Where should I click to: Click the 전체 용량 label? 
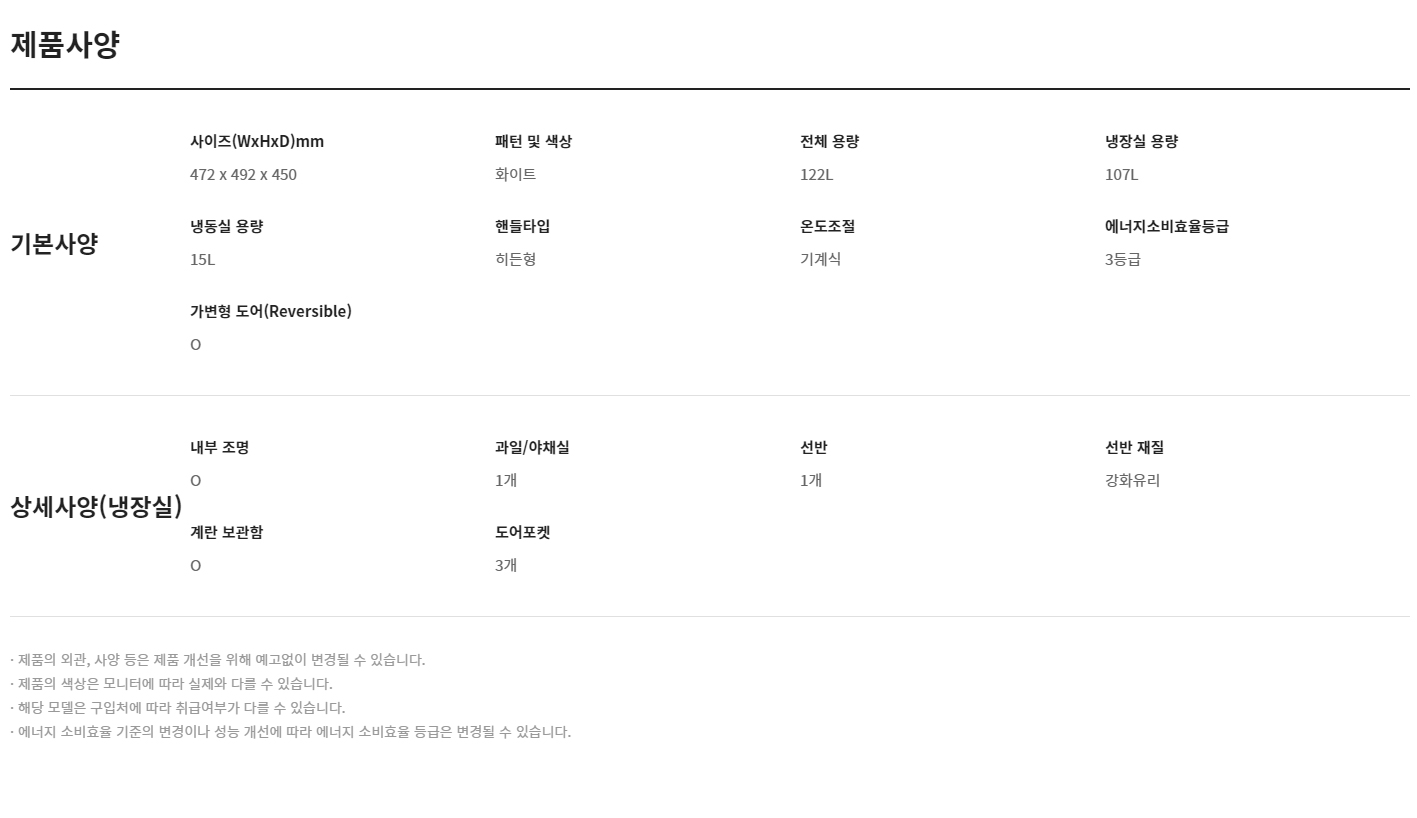click(829, 142)
